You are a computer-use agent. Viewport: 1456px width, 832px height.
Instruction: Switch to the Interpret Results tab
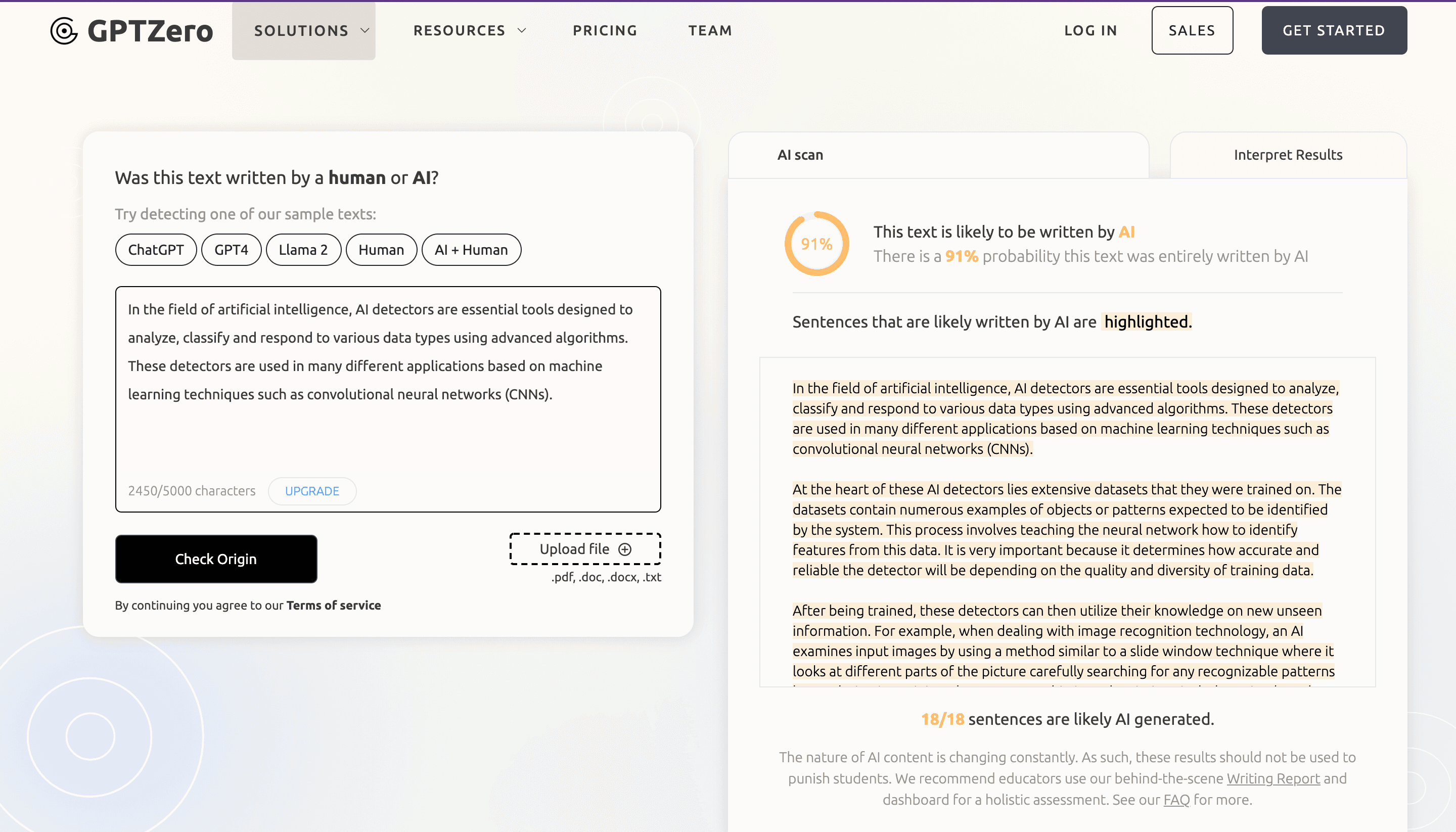(x=1288, y=155)
